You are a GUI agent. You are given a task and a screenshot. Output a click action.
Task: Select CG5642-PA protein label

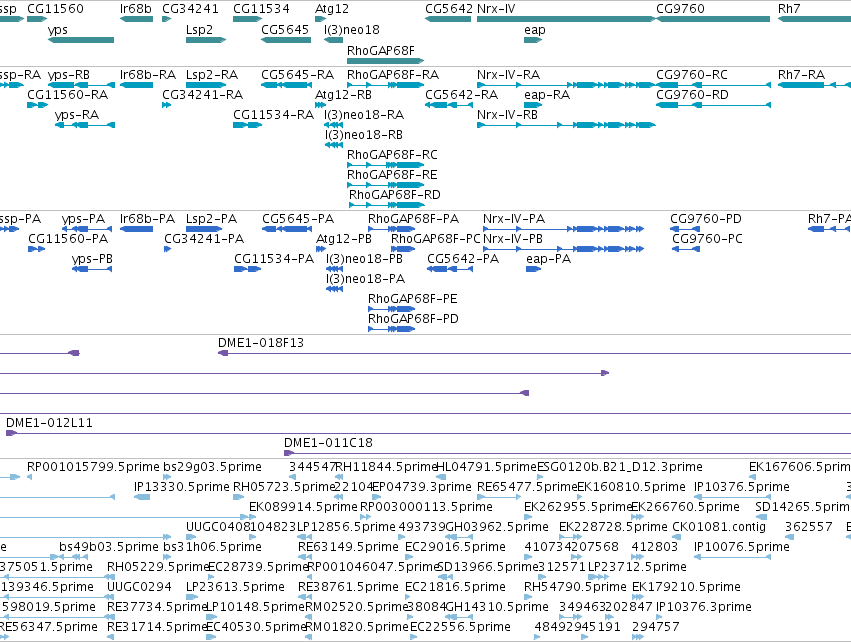463,259
